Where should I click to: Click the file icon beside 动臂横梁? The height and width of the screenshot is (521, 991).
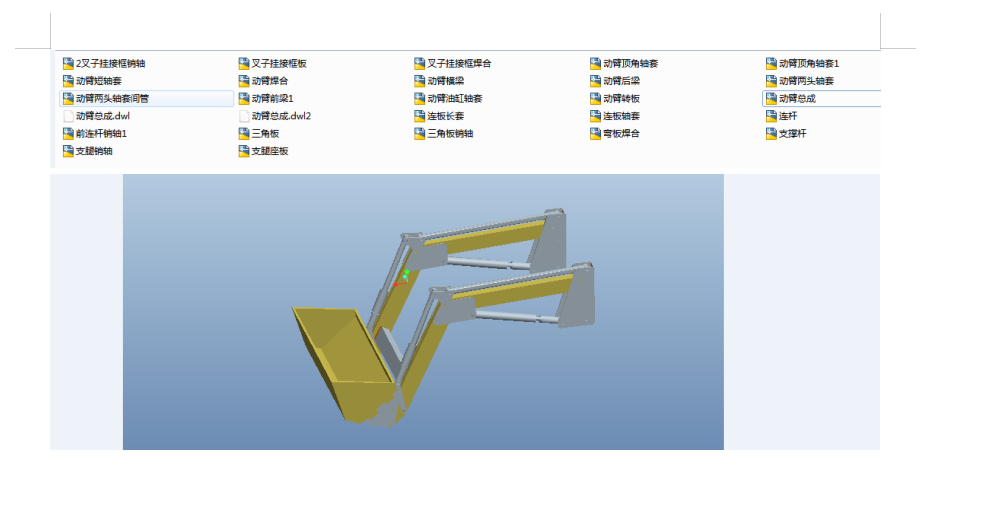pyautogui.click(x=420, y=81)
